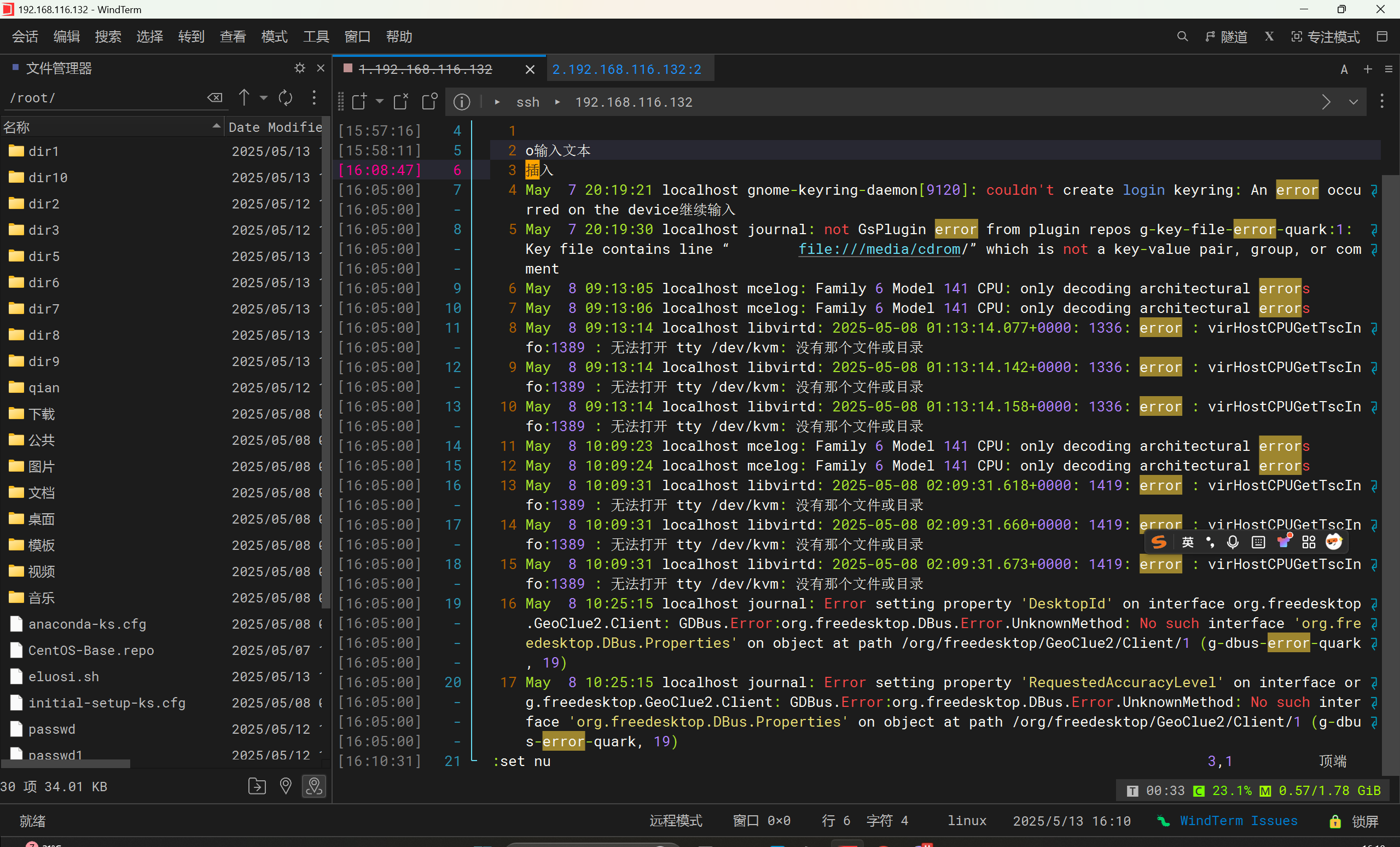Refresh the file manager listing

(x=285, y=98)
